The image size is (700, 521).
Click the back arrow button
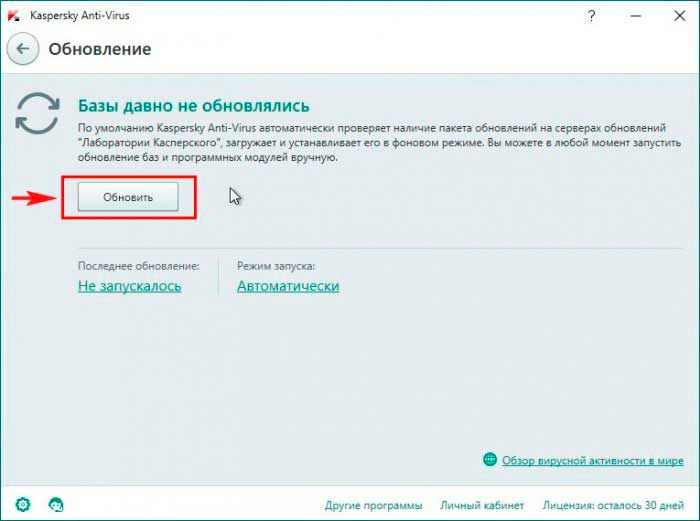pos(23,49)
